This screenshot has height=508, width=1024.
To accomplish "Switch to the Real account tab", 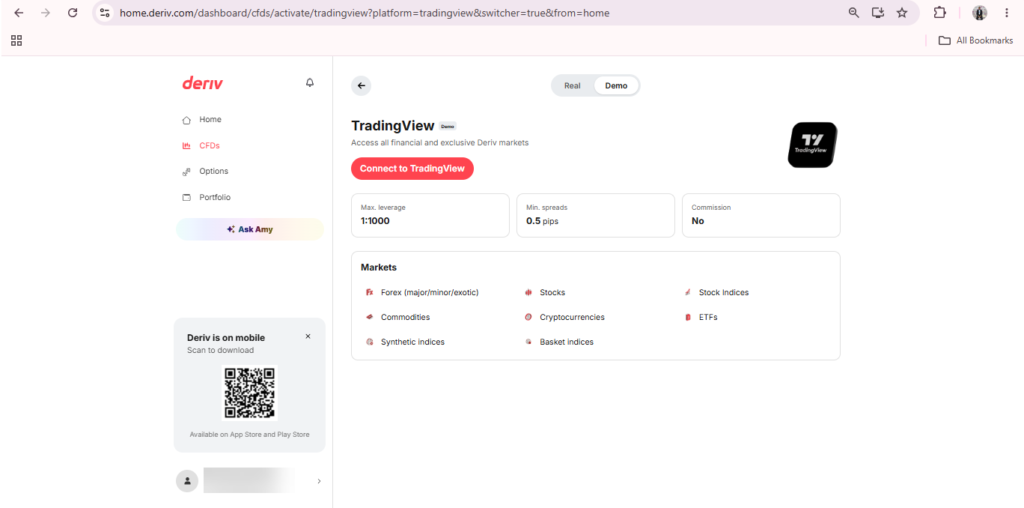I will click(x=572, y=86).
